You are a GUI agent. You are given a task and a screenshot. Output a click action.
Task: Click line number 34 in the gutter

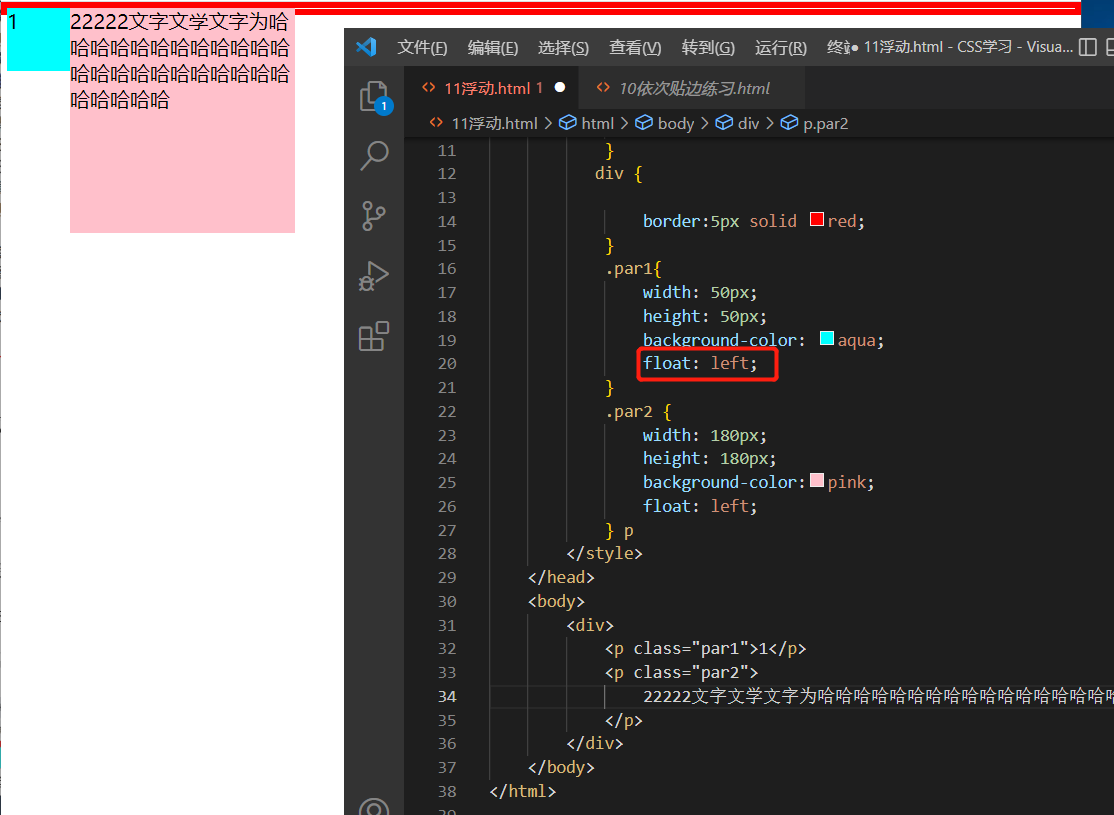click(447, 696)
